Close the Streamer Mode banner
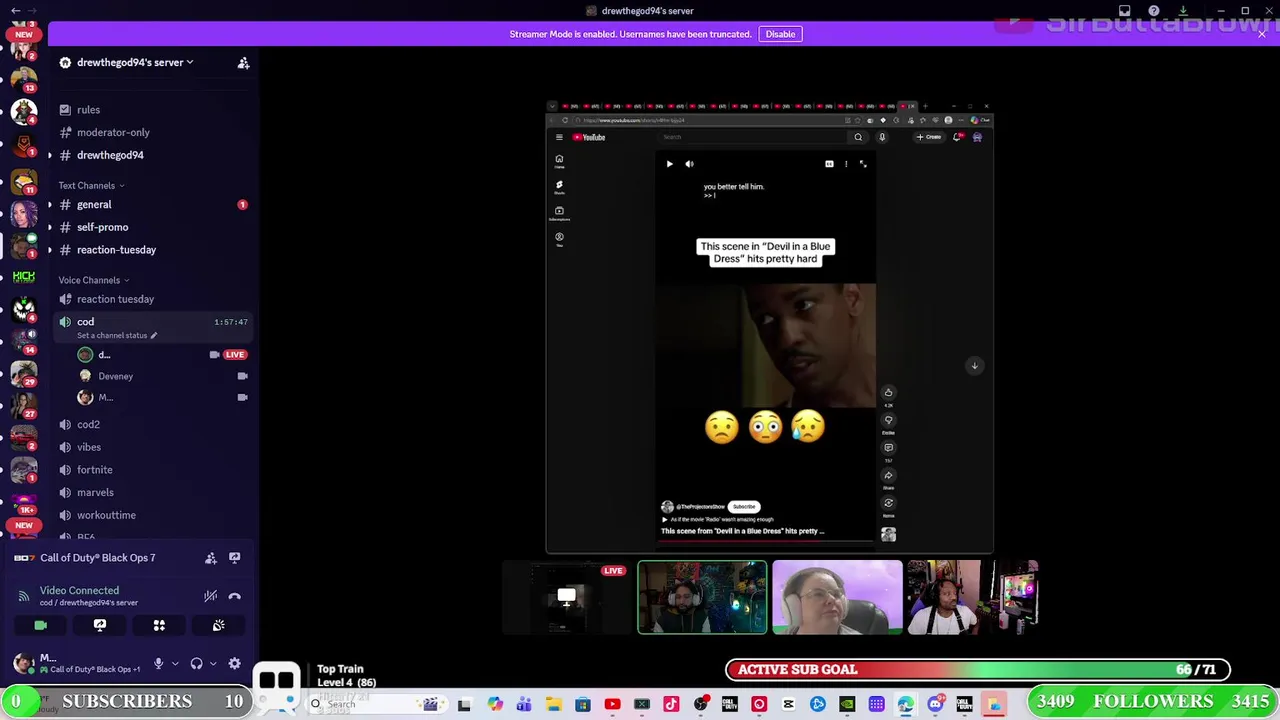Screen dimensions: 1280x720 pyautogui.click(x=1262, y=34)
